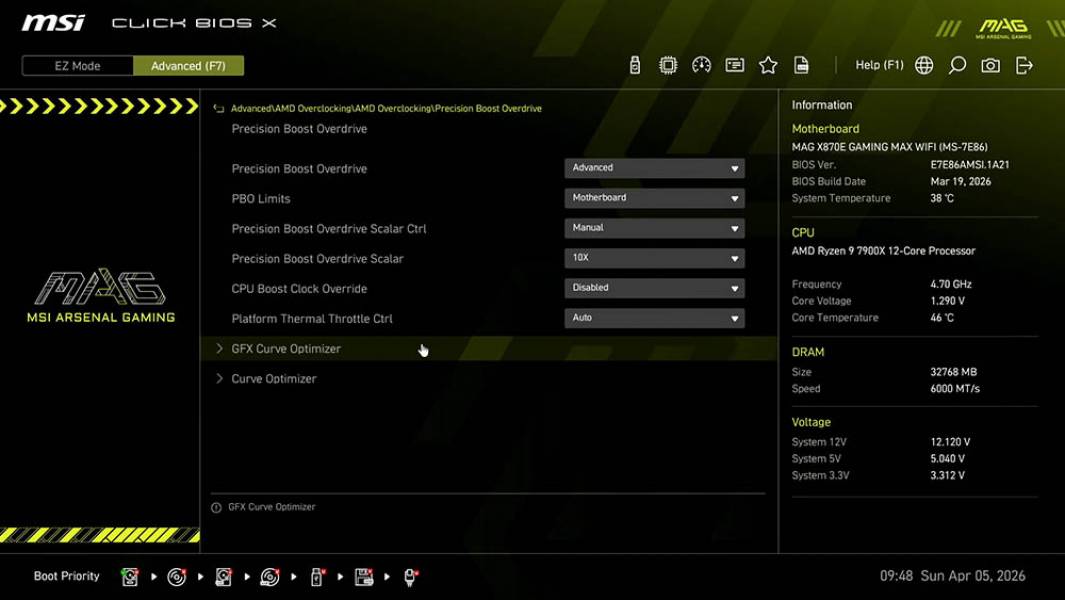Select the first hard drive in Boot Priority
The image size is (1065, 600).
[129, 575]
